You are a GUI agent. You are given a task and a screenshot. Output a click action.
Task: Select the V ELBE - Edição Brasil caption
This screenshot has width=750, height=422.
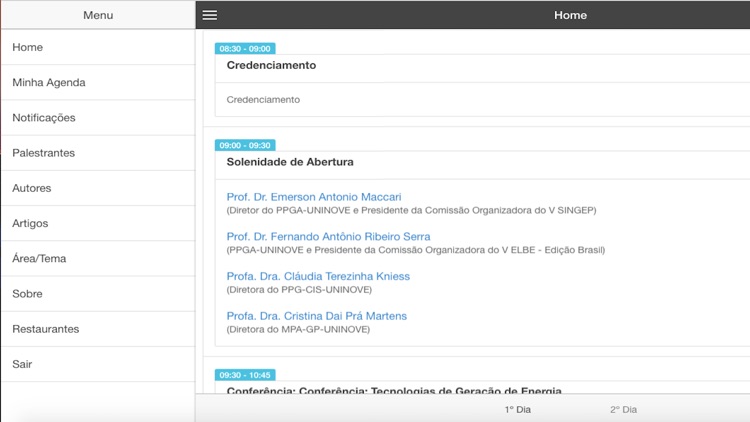click(x=416, y=250)
